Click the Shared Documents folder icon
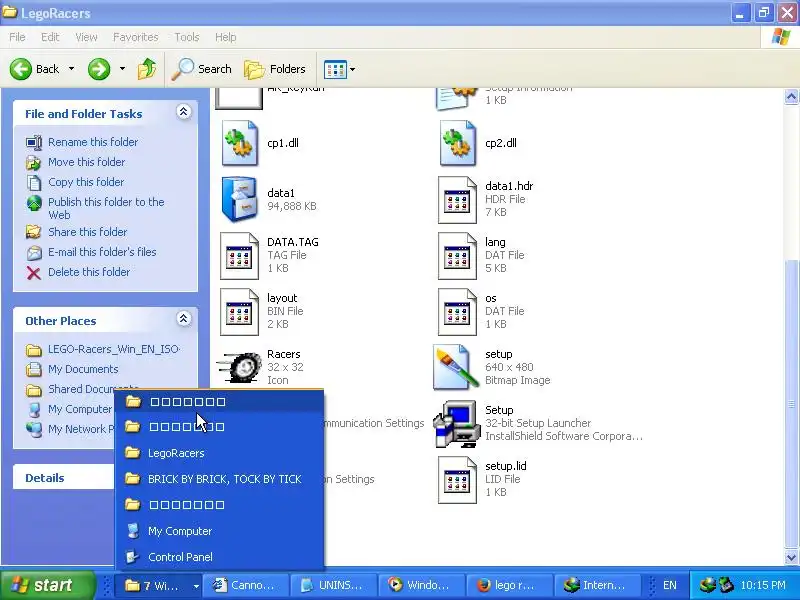Screen dimensions: 800x600 (x=34, y=390)
